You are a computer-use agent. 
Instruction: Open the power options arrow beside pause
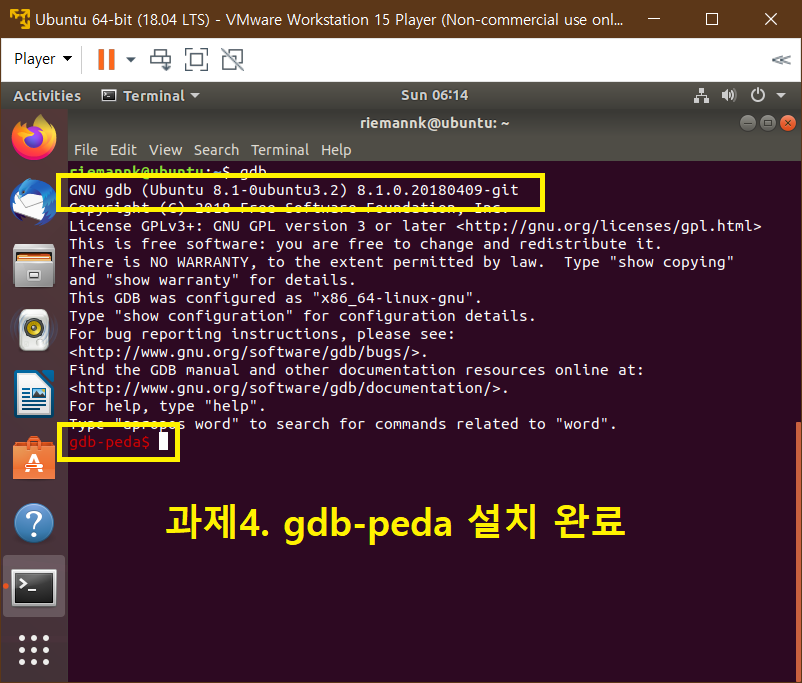pos(130,60)
